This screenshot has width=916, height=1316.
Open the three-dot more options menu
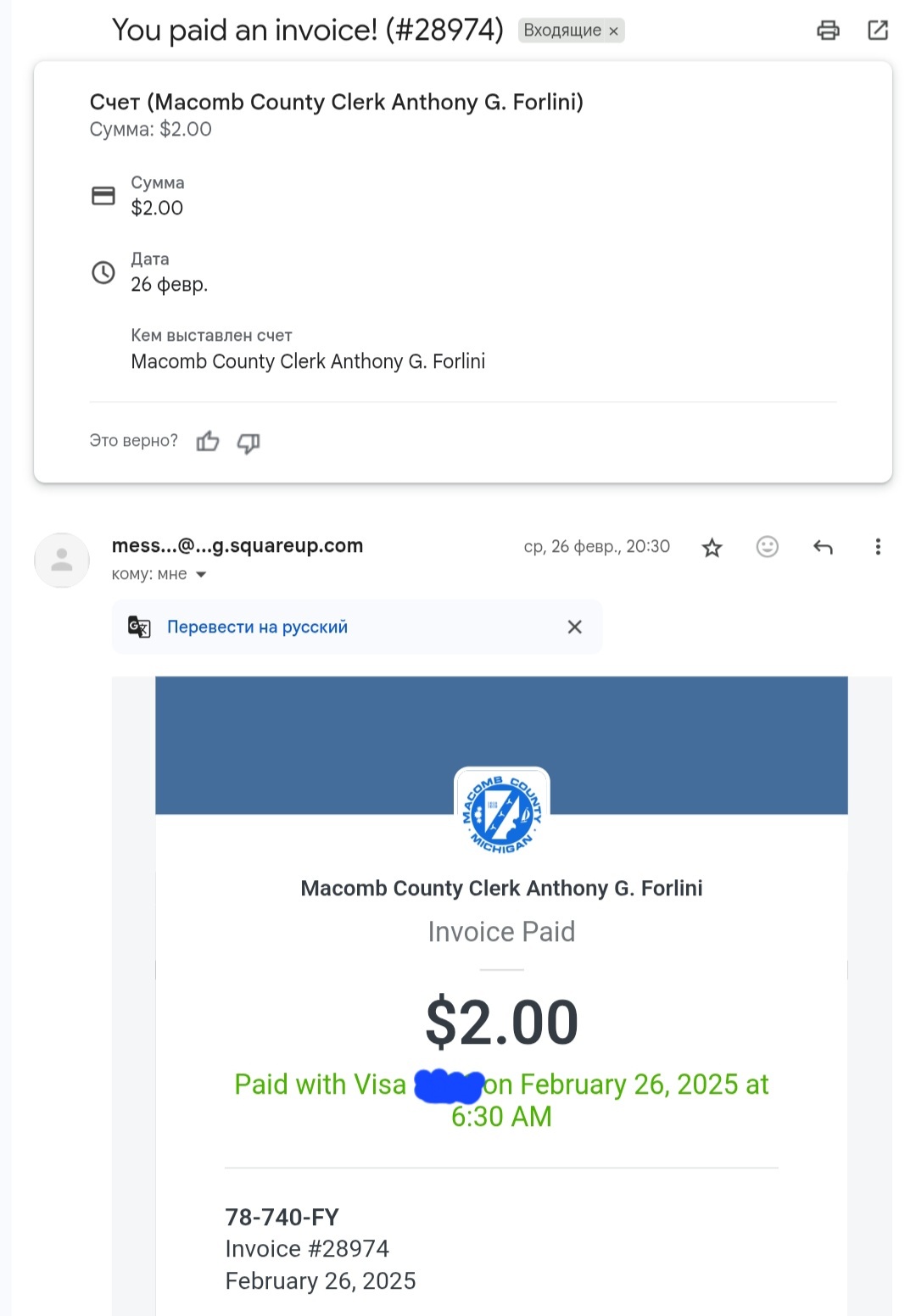pos(878,547)
